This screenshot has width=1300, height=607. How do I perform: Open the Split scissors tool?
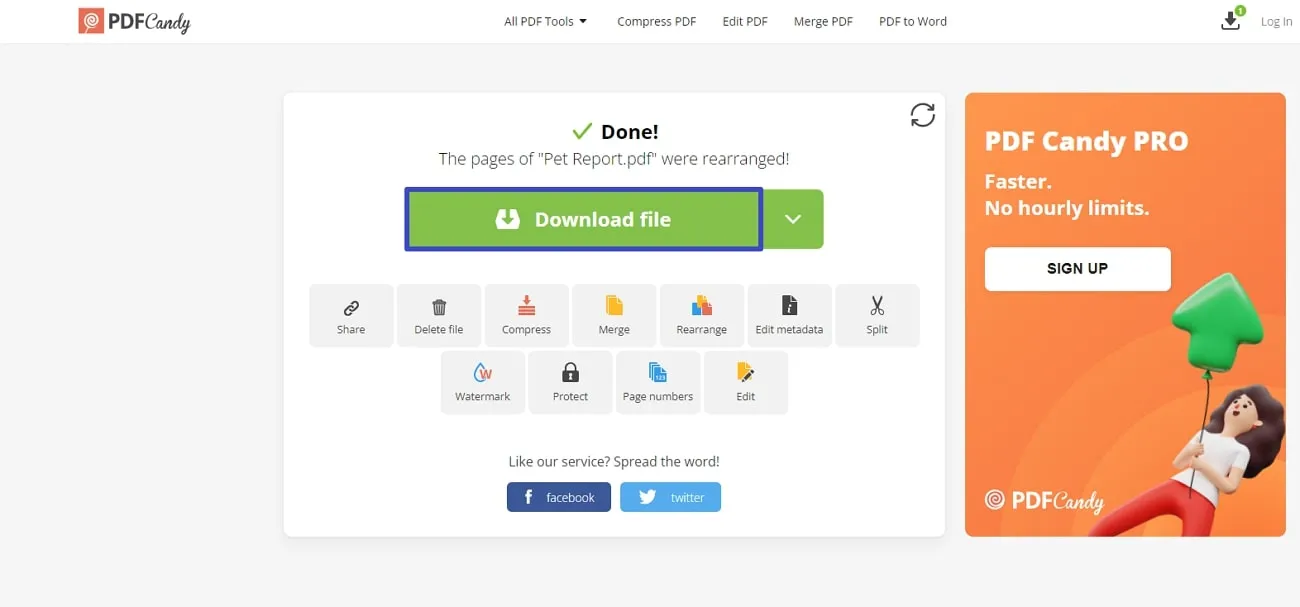click(x=877, y=316)
